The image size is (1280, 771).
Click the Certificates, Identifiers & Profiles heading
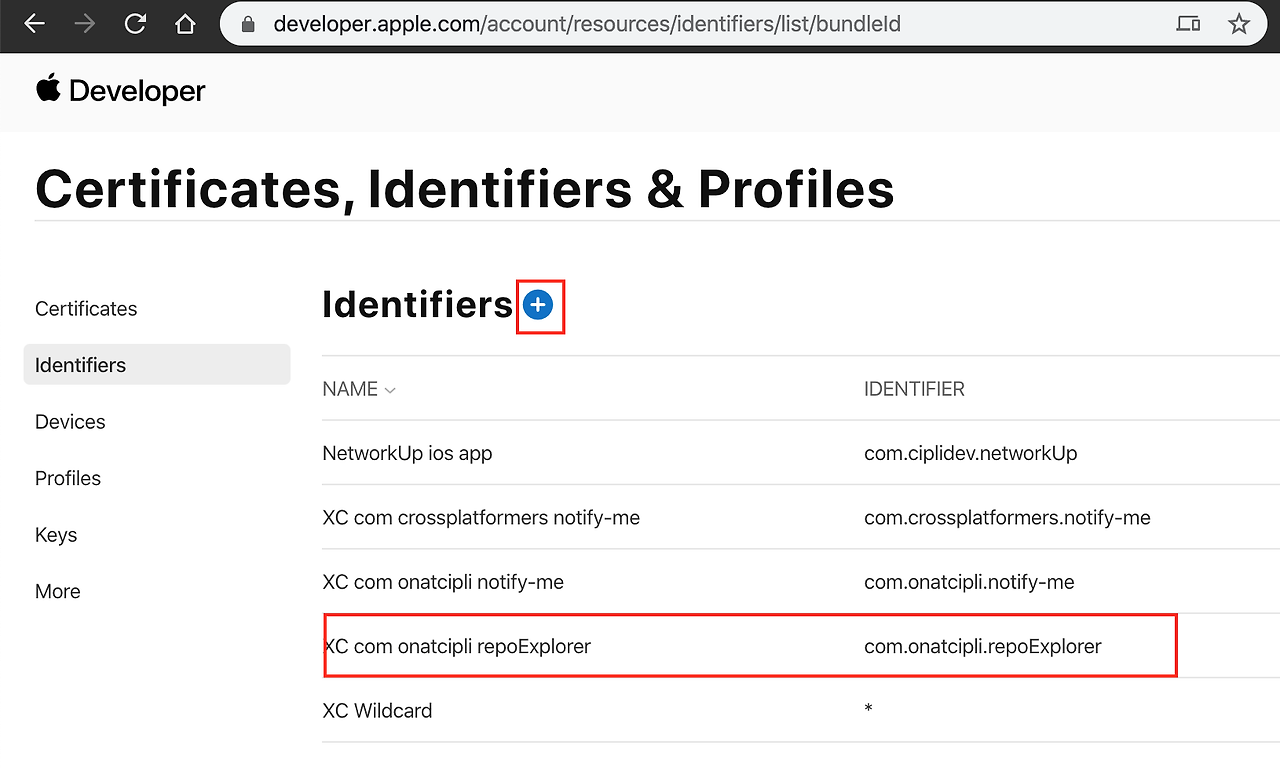tap(465, 189)
